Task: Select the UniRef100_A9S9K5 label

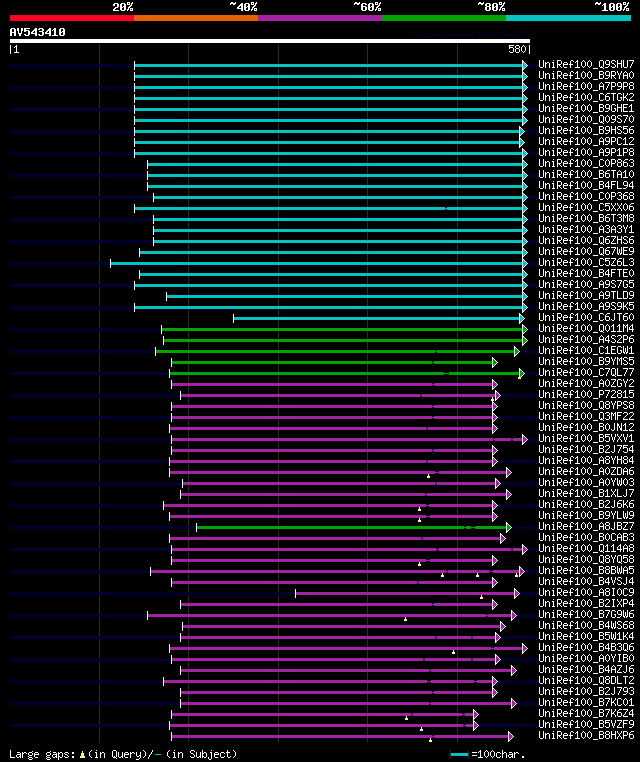Action: (586, 307)
